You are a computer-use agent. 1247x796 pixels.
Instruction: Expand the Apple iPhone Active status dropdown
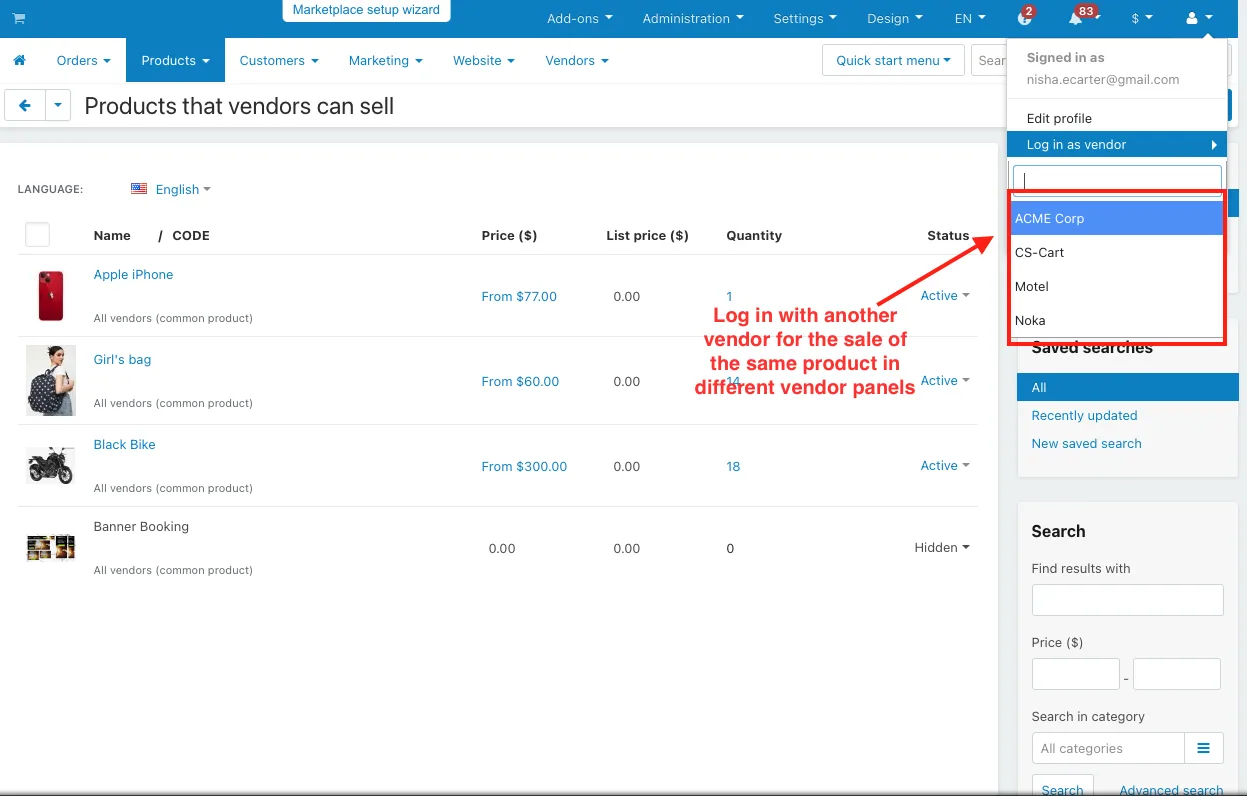point(945,296)
